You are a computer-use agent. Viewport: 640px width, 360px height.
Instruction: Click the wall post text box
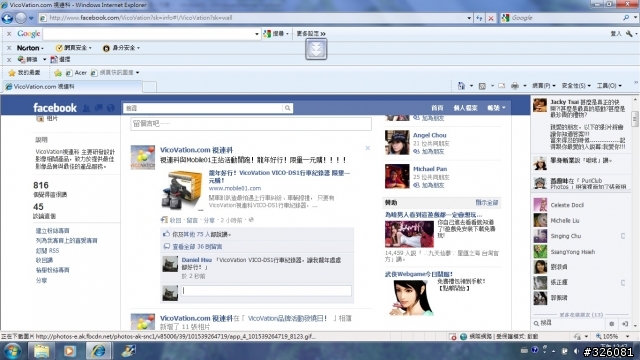point(251,124)
